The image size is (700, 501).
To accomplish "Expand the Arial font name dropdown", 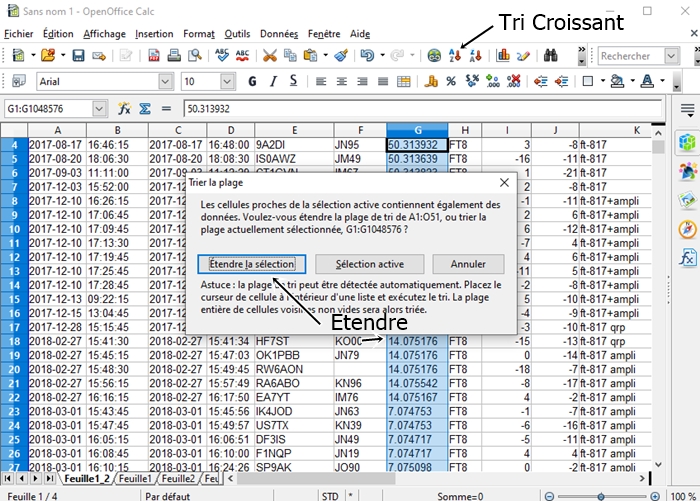I will pos(165,82).
